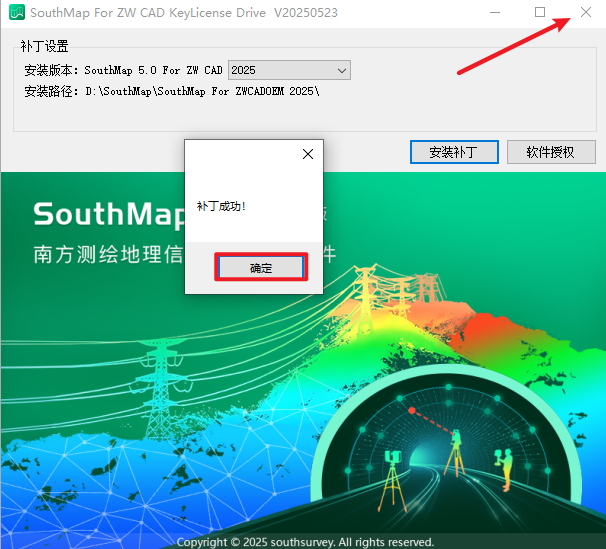Screen dimensions: 606x549
Task: Click the window title SouthMap For ZW CAD
Action: 184,13
